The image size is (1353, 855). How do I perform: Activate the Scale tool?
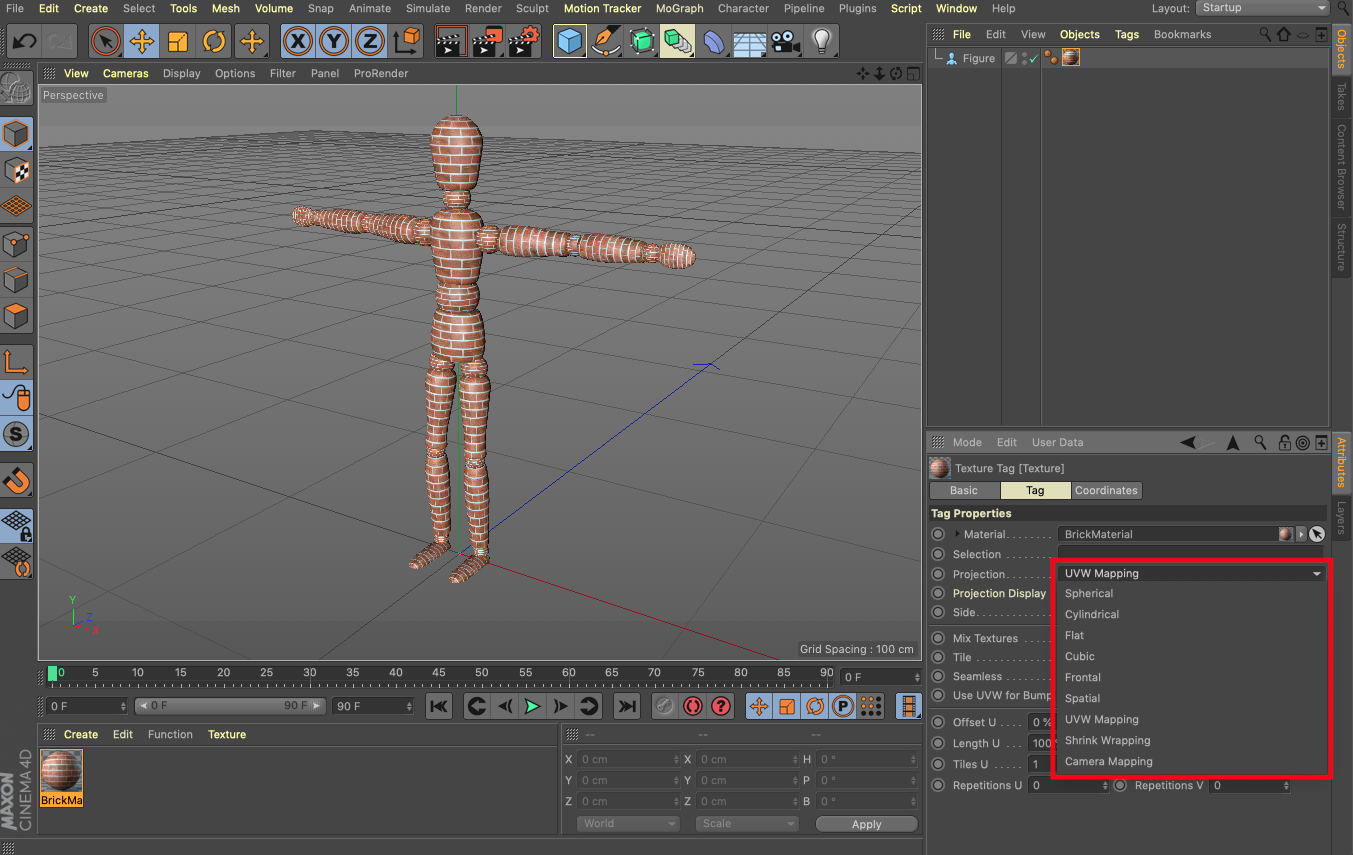(178, 42)
